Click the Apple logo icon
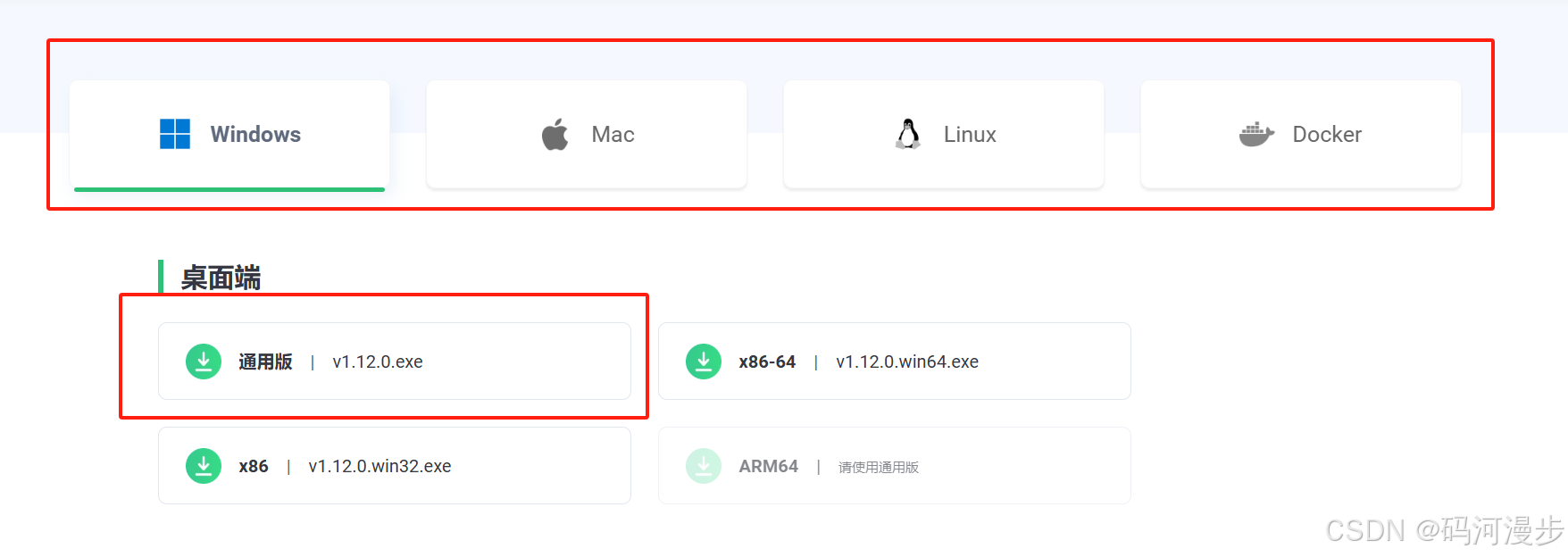The image size is (1568, 557). (x=555, y=134)
